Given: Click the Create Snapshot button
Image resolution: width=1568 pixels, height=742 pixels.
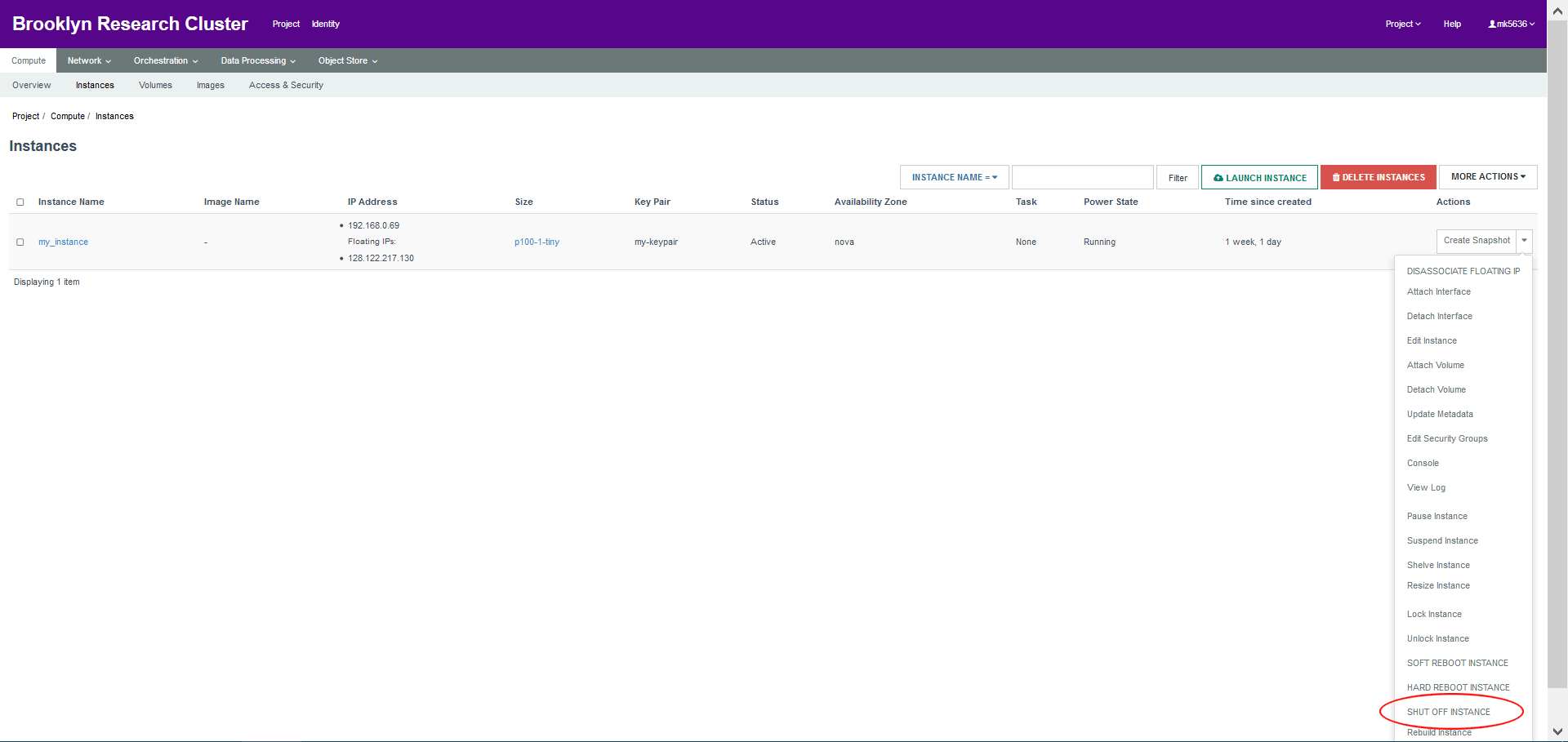Looking at the screenshot, I should 1477,241.
